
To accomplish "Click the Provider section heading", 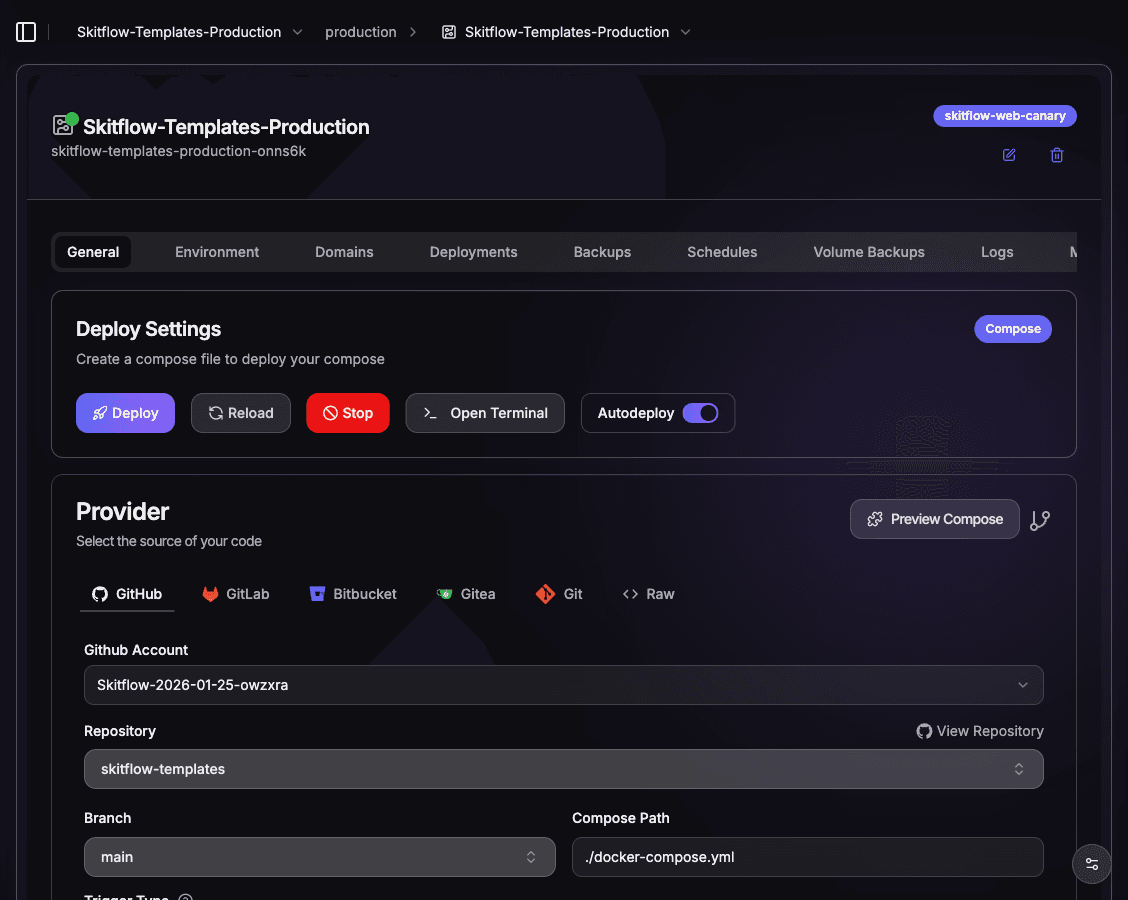I will [x=122, y=512].
